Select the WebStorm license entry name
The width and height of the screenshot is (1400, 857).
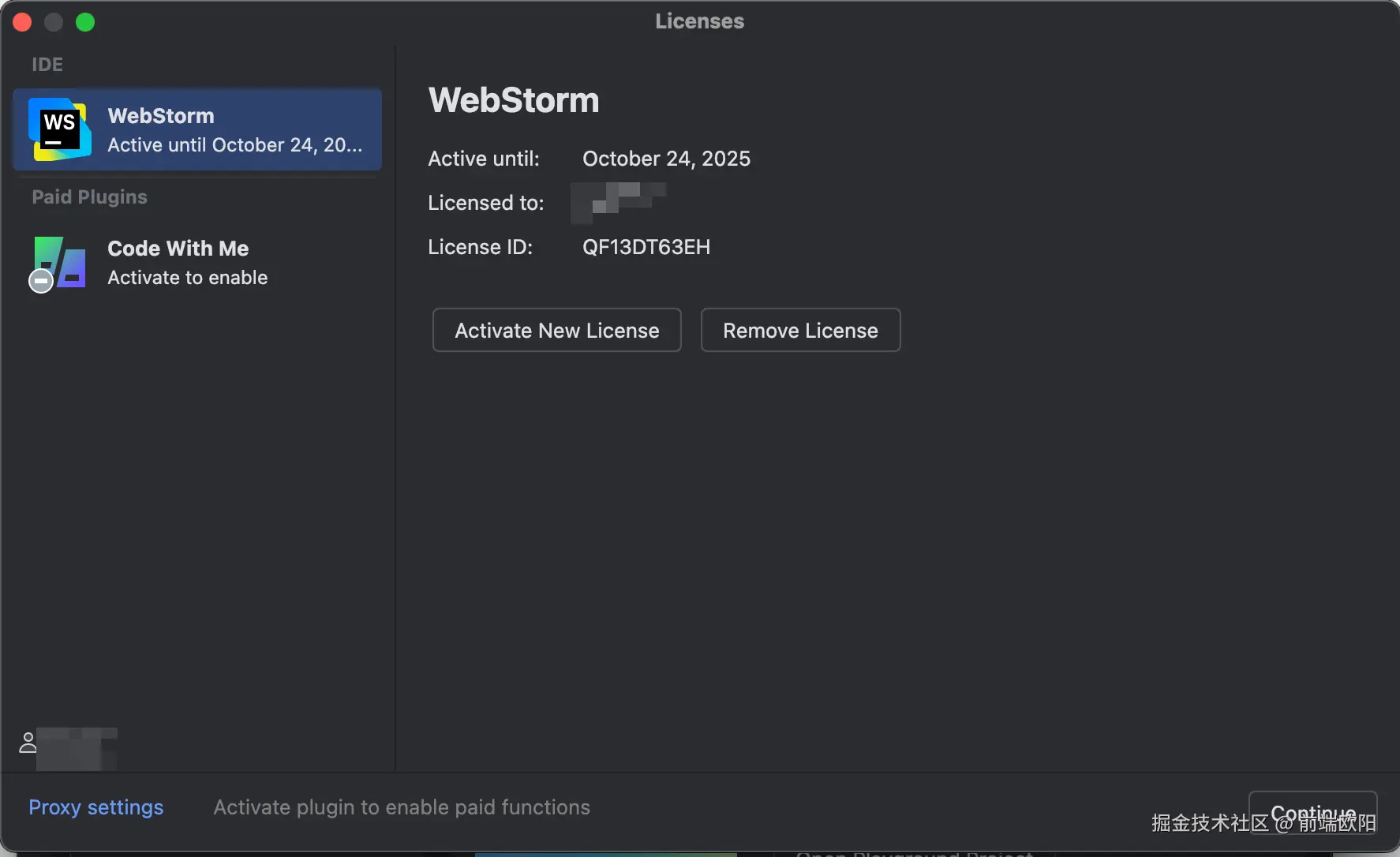click(x=161, y=116)
